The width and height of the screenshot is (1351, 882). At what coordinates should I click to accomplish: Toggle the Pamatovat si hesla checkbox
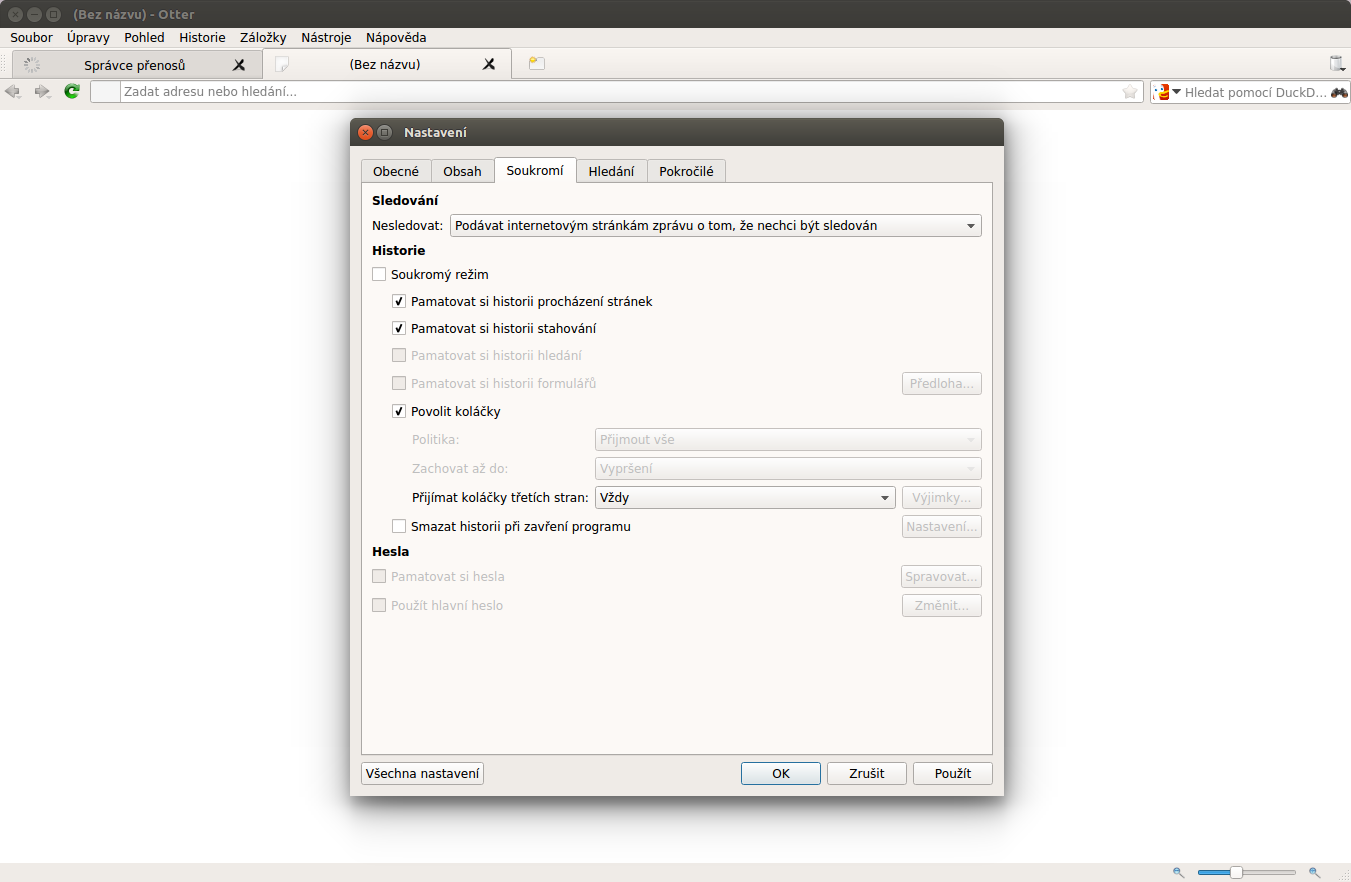(x=379, y=576)
